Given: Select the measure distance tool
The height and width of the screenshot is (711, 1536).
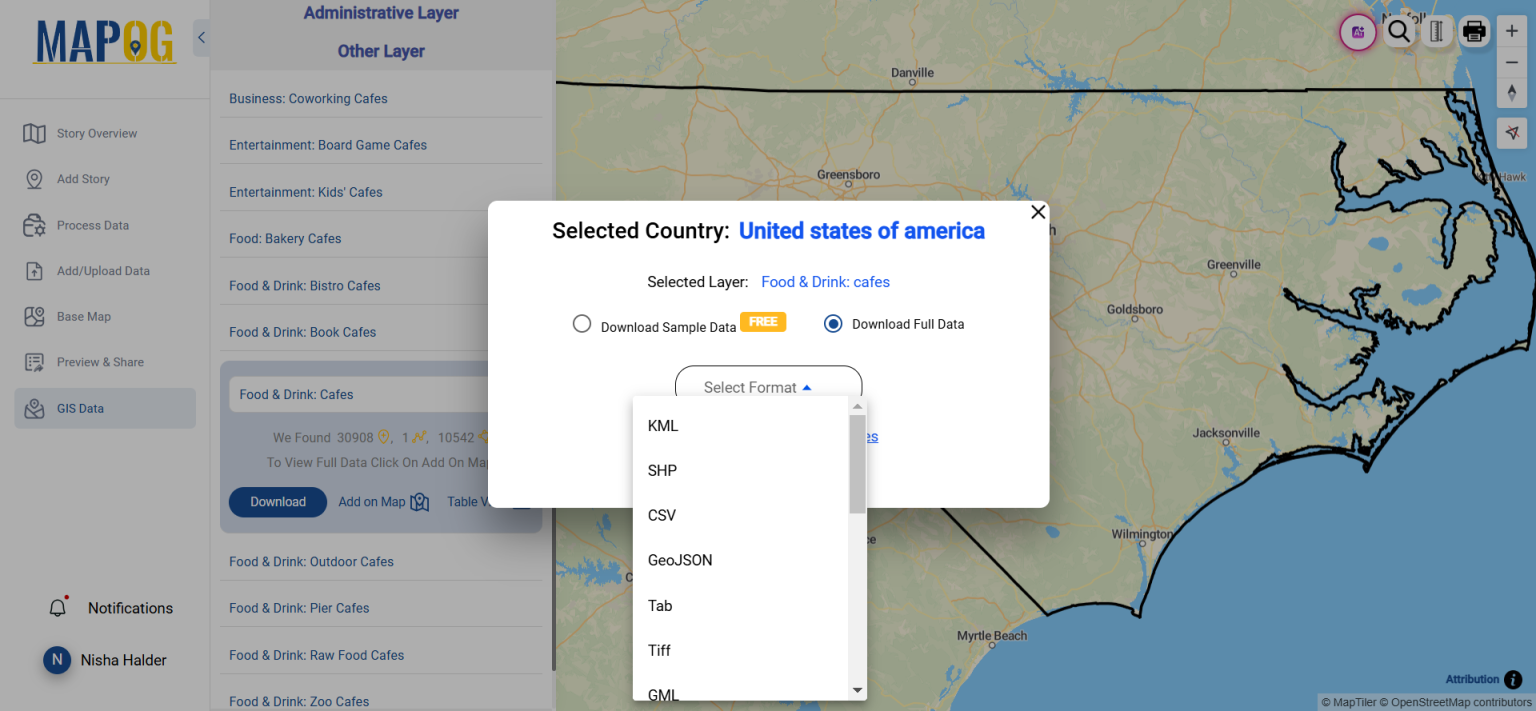Looking at the screenshot, I should (x=1437, y=31).
